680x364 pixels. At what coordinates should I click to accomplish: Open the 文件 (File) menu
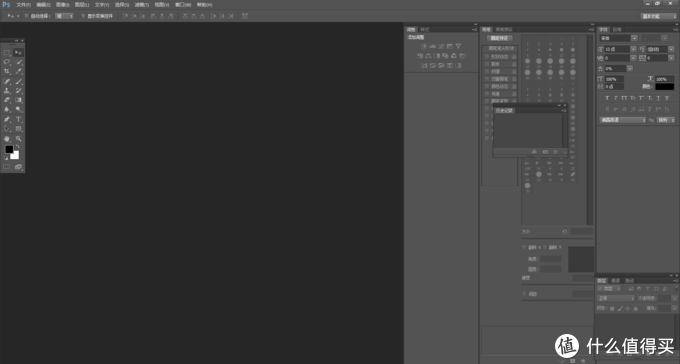click(23, 5)
